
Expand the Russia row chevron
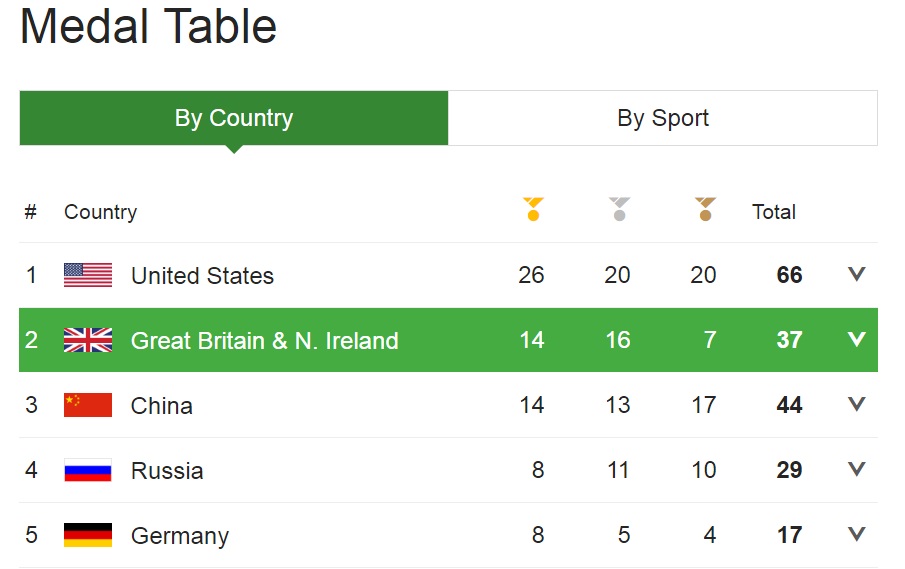(x=857, y=469)
